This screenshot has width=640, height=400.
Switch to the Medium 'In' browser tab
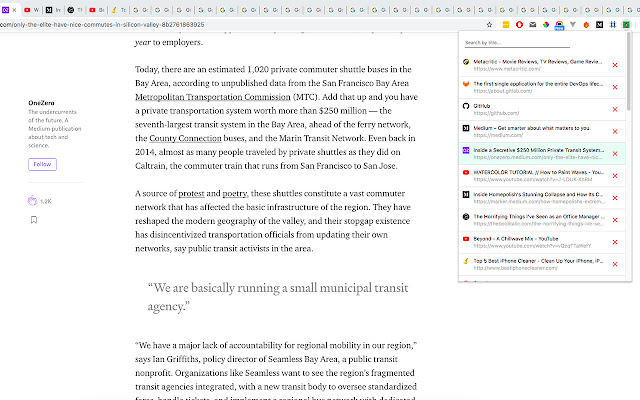[x=53, y=10]
